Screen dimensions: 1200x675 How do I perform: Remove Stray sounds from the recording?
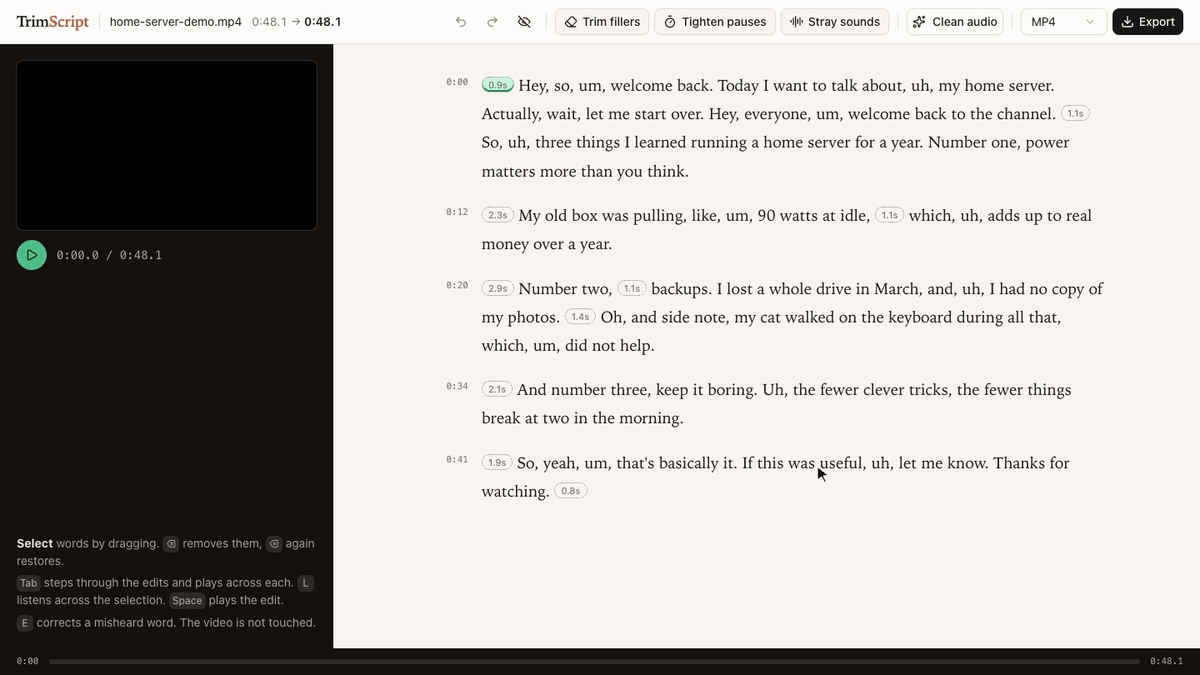point(836,22)
